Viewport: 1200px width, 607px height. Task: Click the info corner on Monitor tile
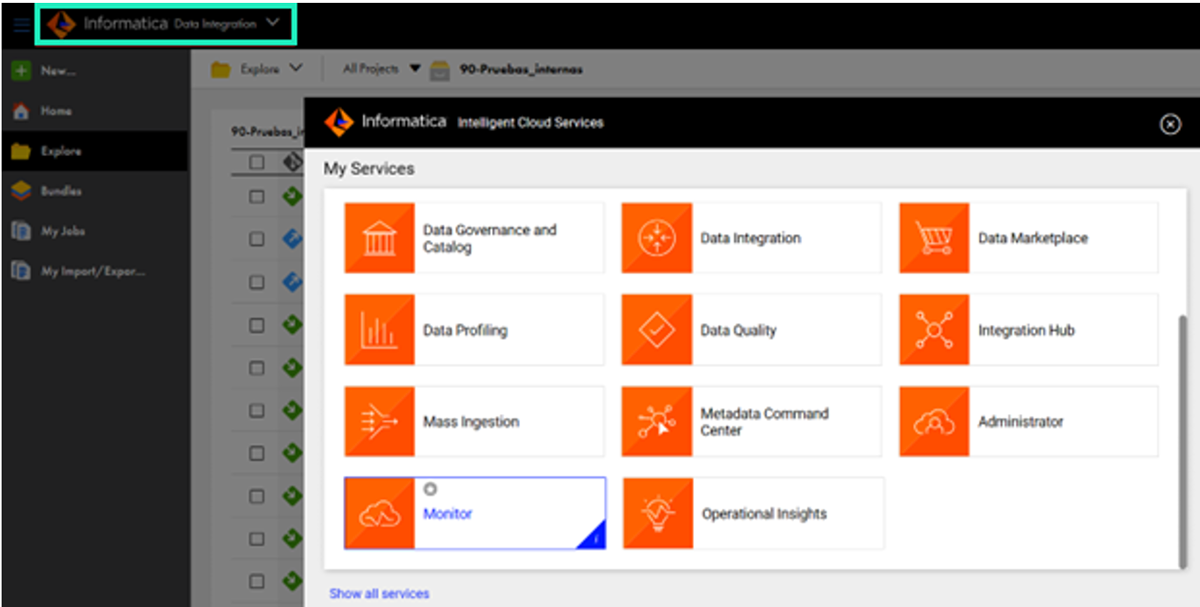pos(594,539)
